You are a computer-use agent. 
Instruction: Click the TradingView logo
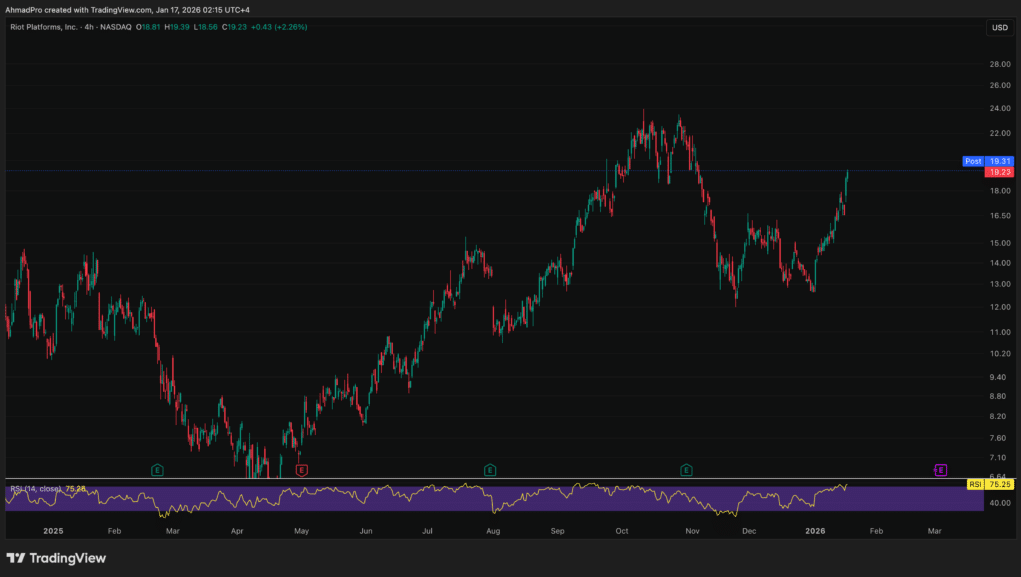pyautogui.click(x=56, y=558)
